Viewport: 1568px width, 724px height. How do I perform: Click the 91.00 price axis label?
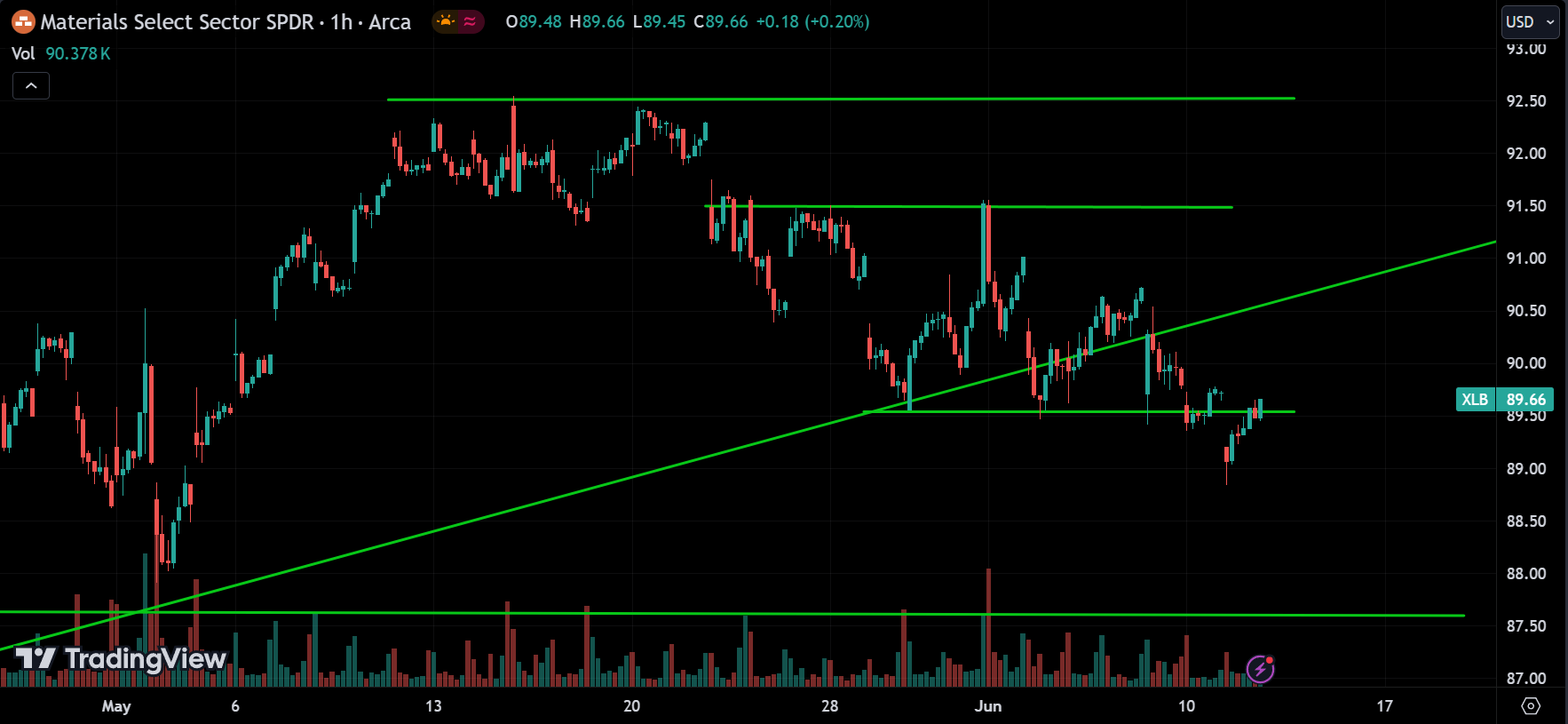(x=1525, y=259)
